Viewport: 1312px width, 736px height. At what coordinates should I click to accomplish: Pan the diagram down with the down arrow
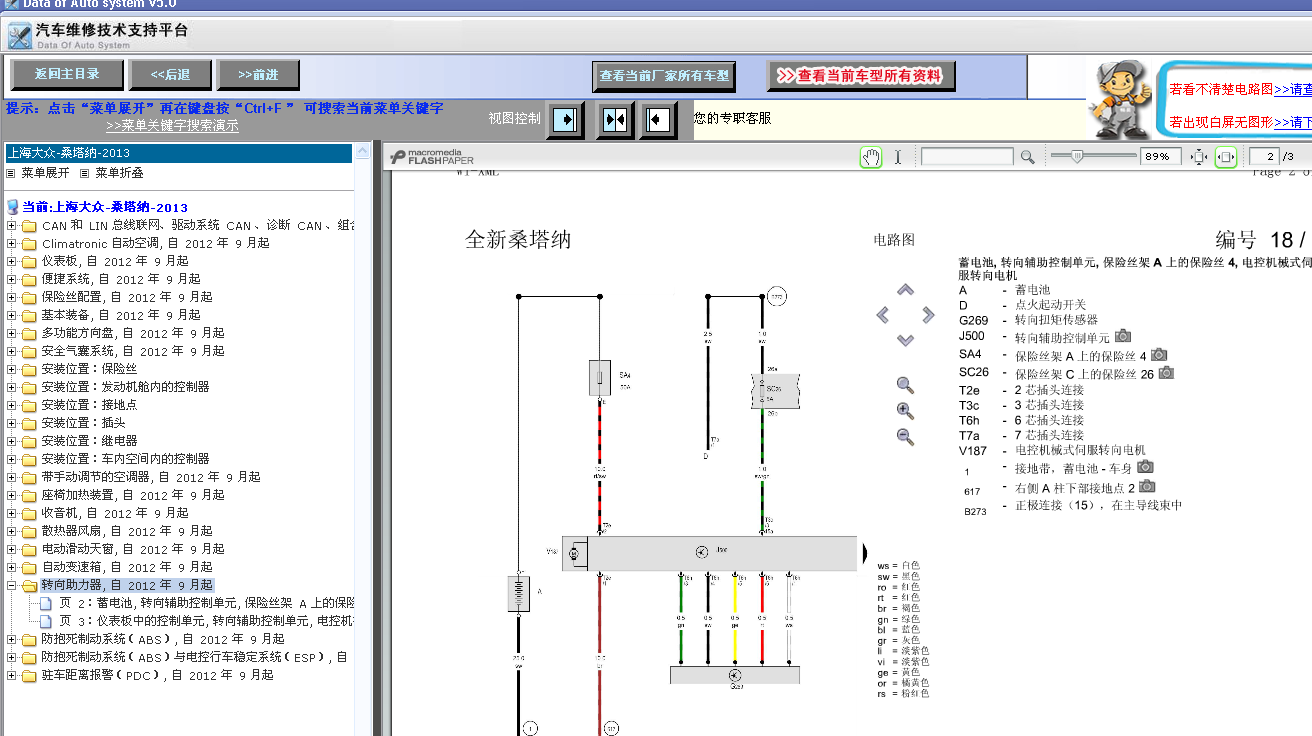[x=905, y=340]
